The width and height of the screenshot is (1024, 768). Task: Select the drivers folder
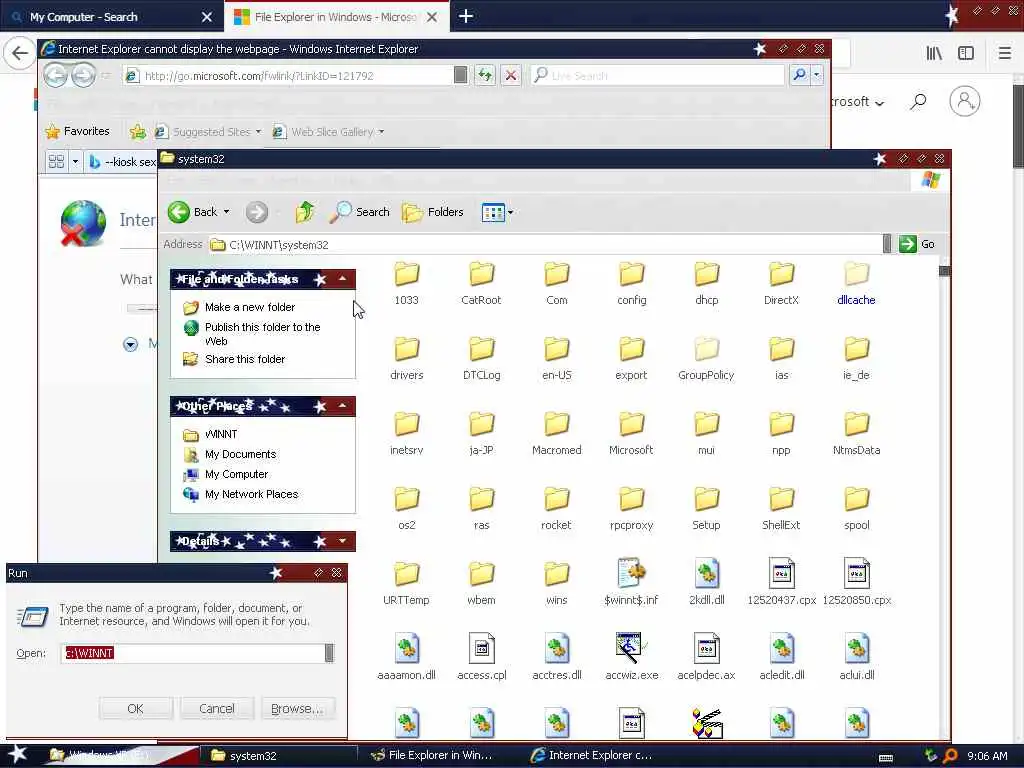406,359
